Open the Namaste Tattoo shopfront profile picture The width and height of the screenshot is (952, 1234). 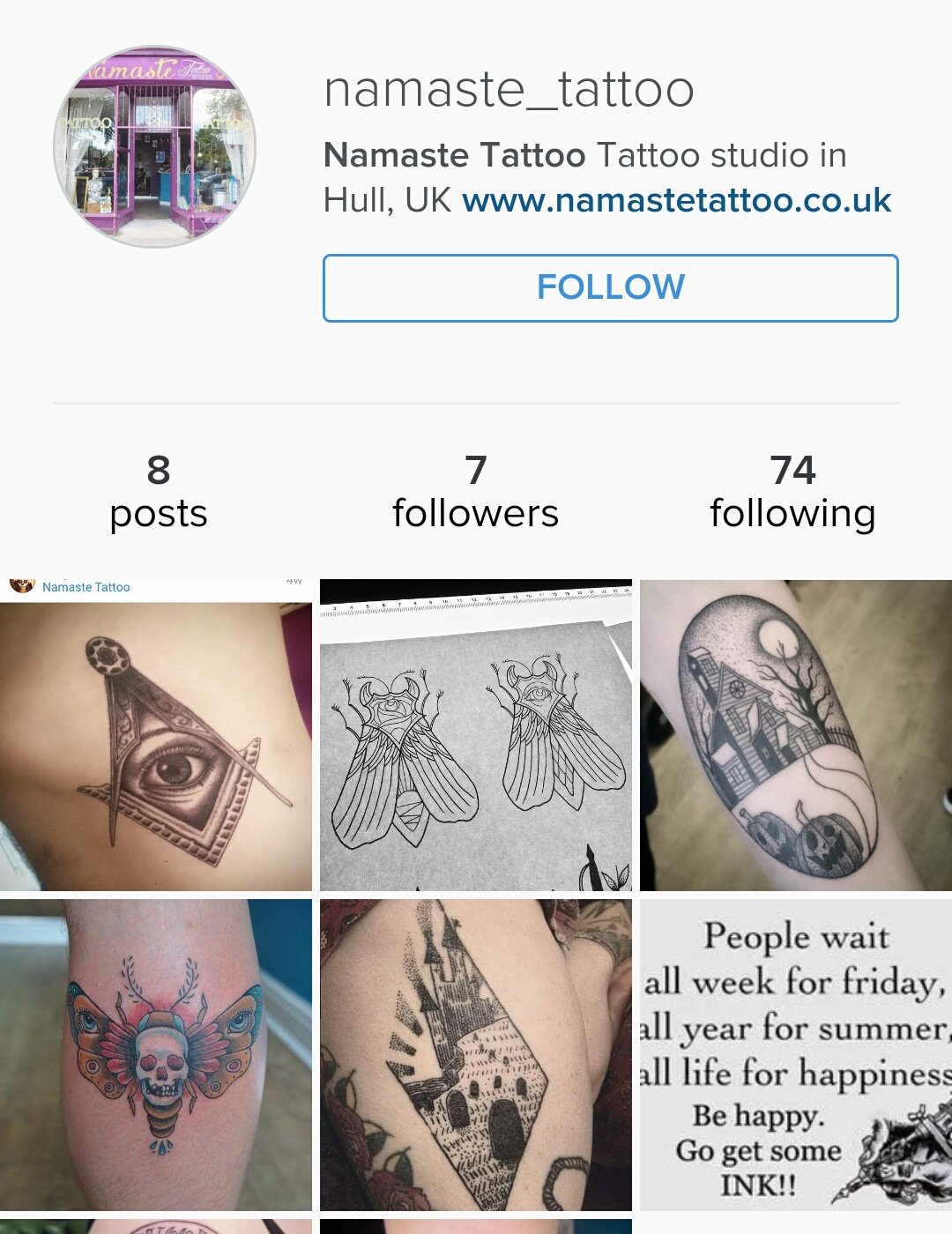click(x=155, y=146)
